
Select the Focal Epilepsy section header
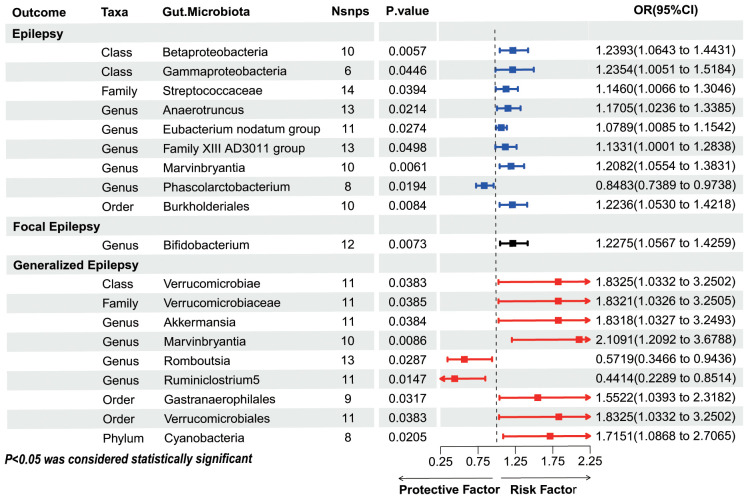click(x=56, y=227)
